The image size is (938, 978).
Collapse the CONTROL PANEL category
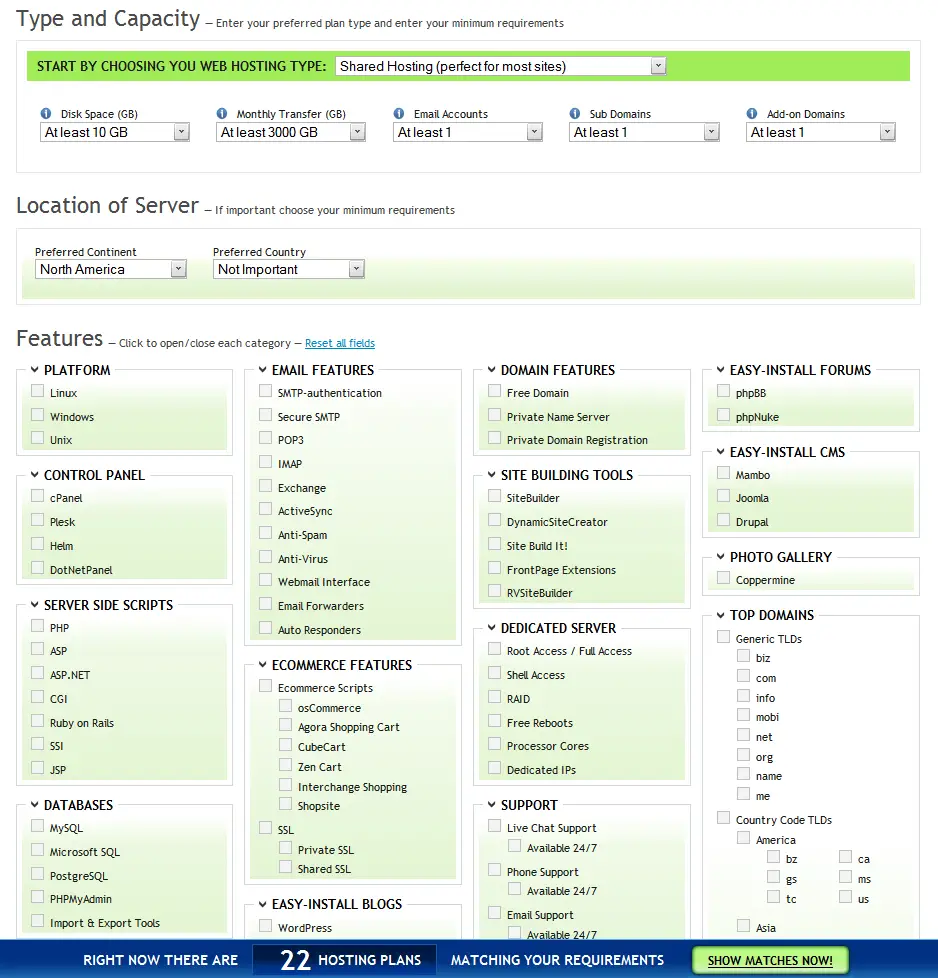[x=35, y=475]
